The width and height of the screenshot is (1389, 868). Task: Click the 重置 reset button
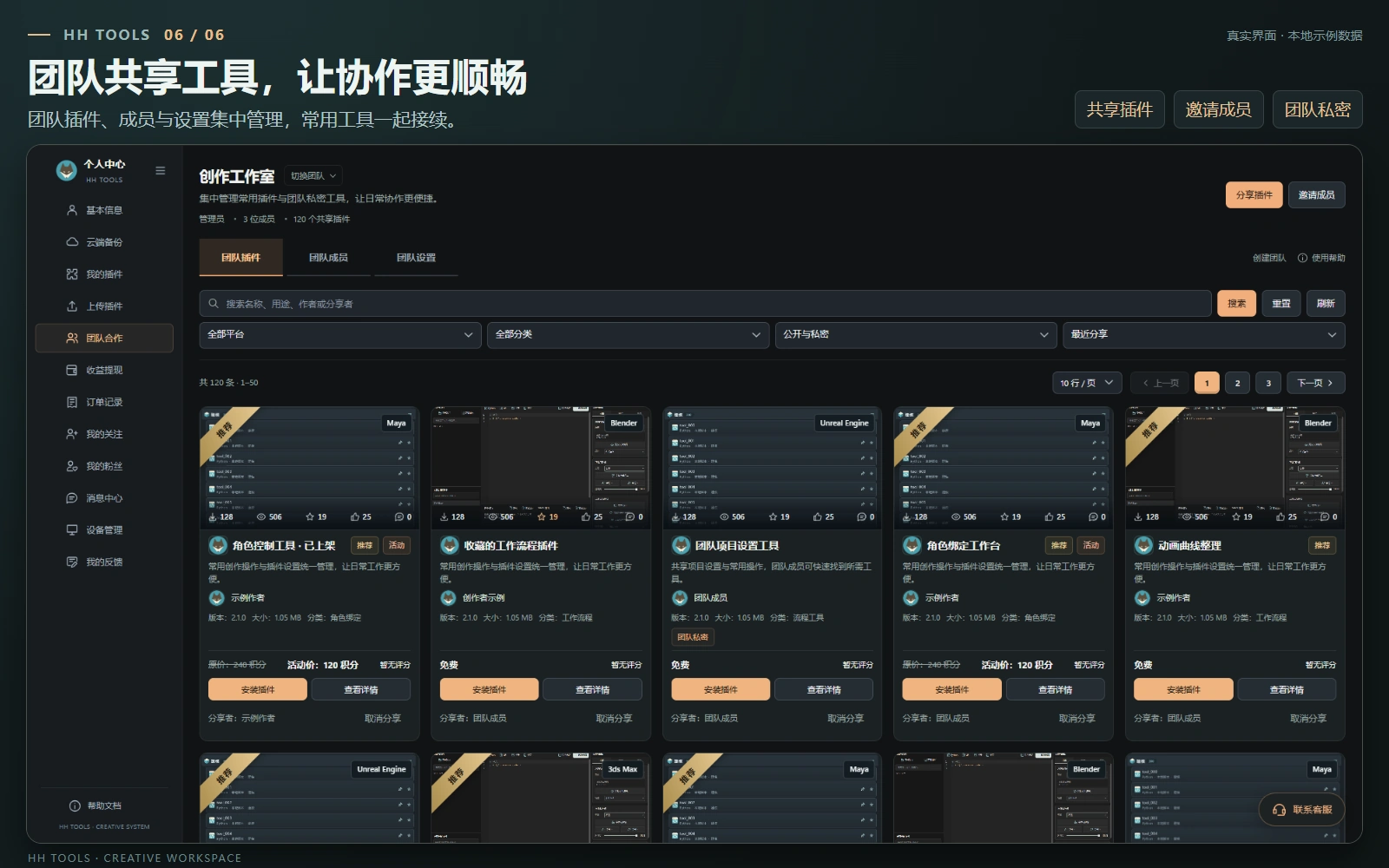click(1280, 304)
